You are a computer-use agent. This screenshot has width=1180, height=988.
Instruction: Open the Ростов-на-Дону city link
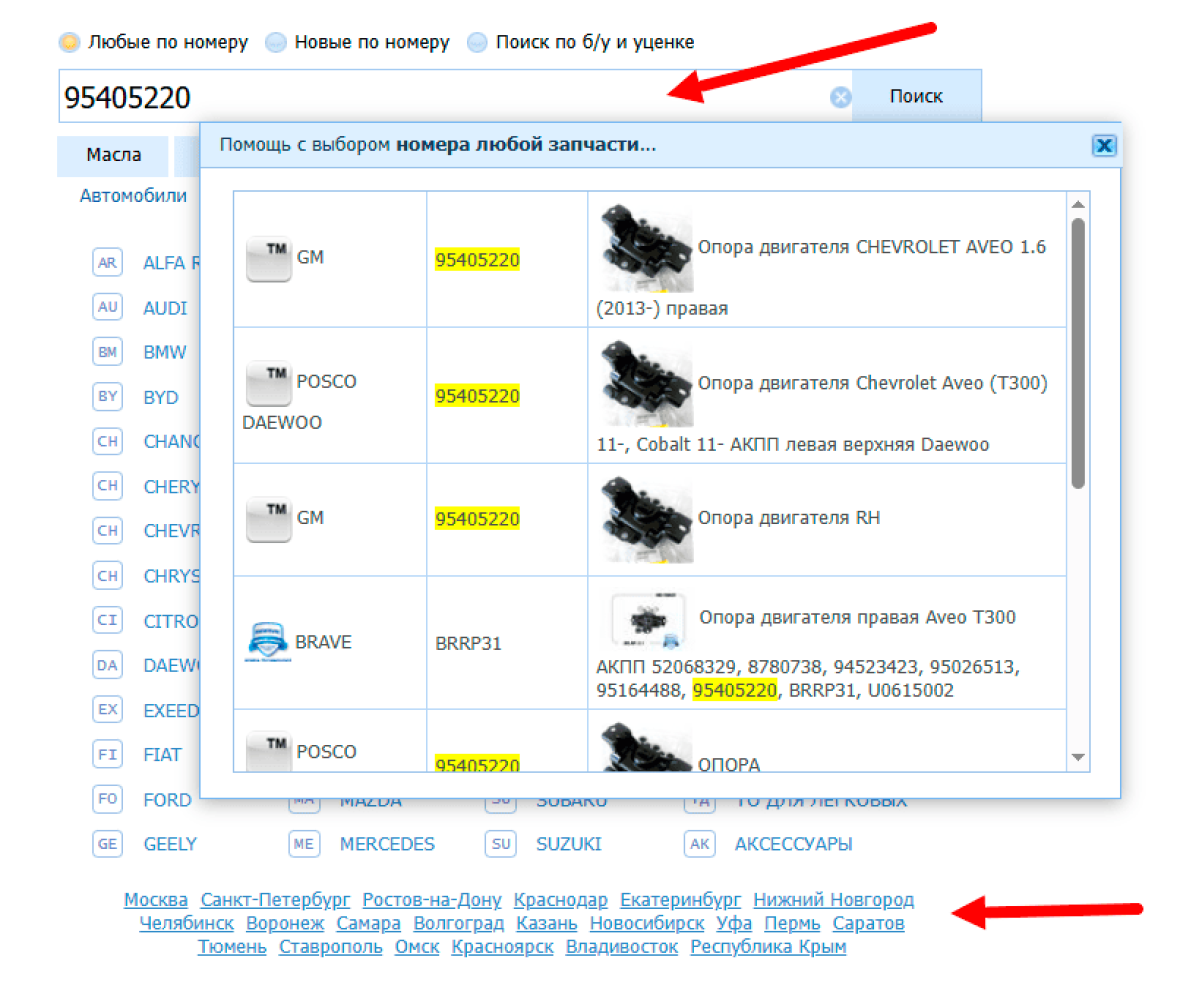point(432,900)
